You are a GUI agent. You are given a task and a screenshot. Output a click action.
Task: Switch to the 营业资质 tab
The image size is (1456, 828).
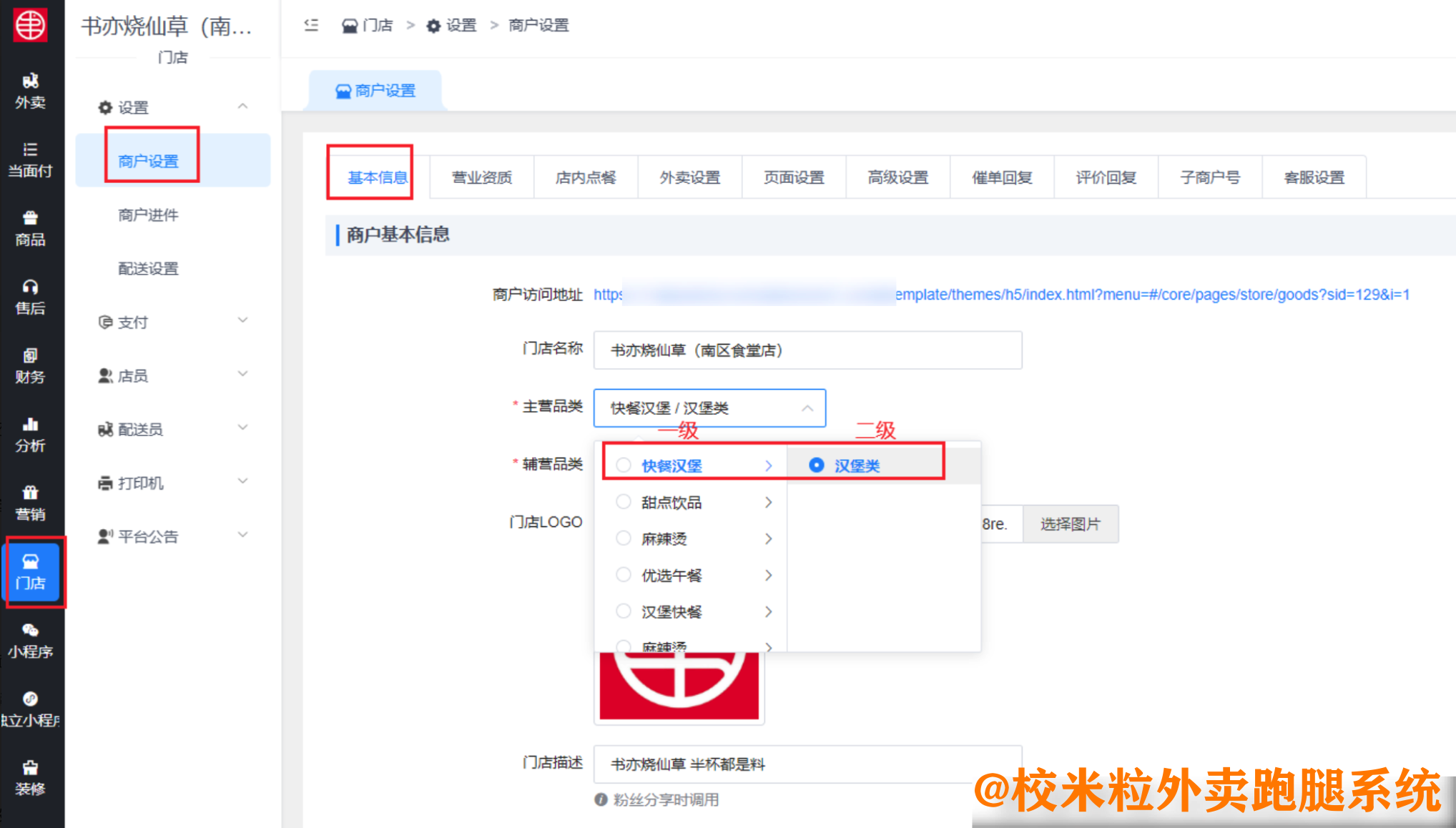click(481, 177)
